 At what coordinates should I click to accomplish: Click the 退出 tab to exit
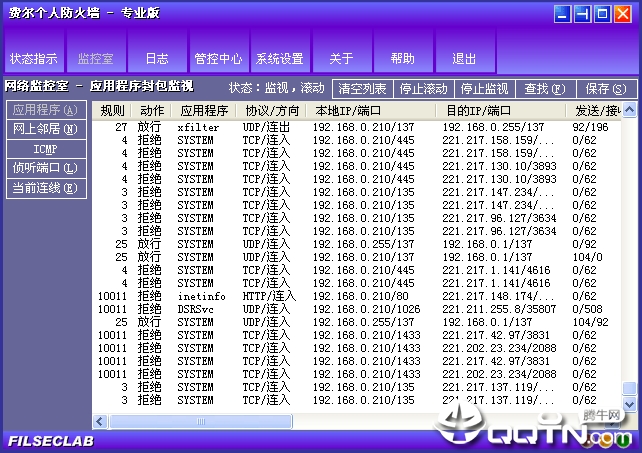point(465,51)
